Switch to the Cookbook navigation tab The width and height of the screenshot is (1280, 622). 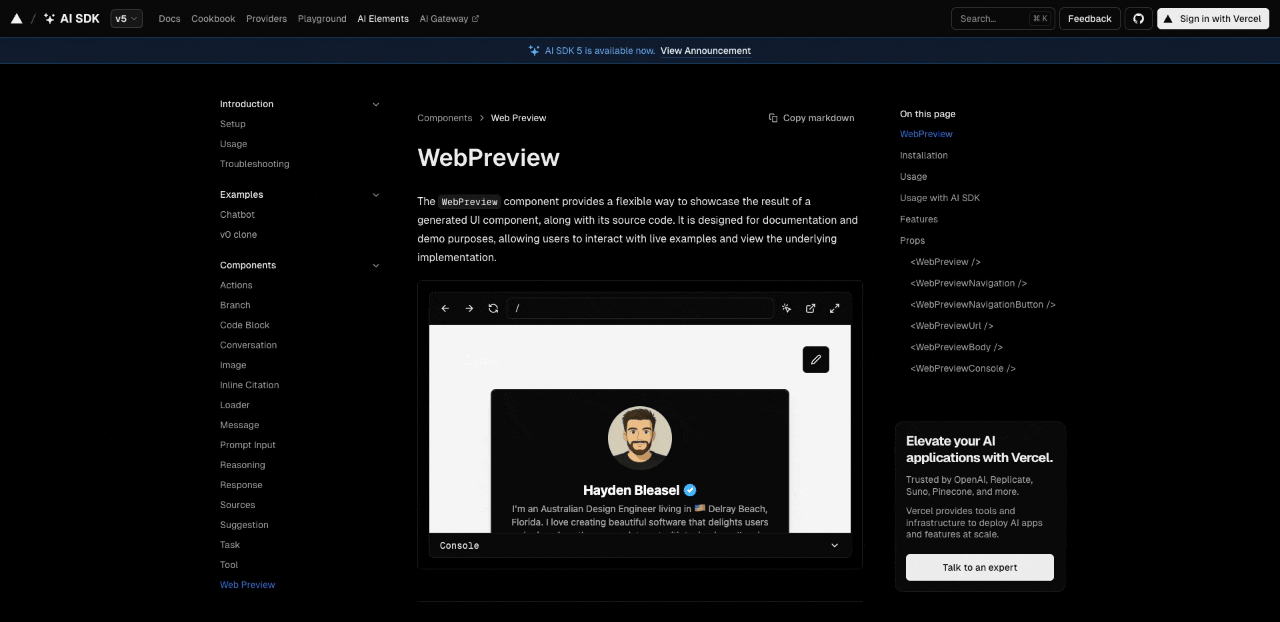pos(213,18)
